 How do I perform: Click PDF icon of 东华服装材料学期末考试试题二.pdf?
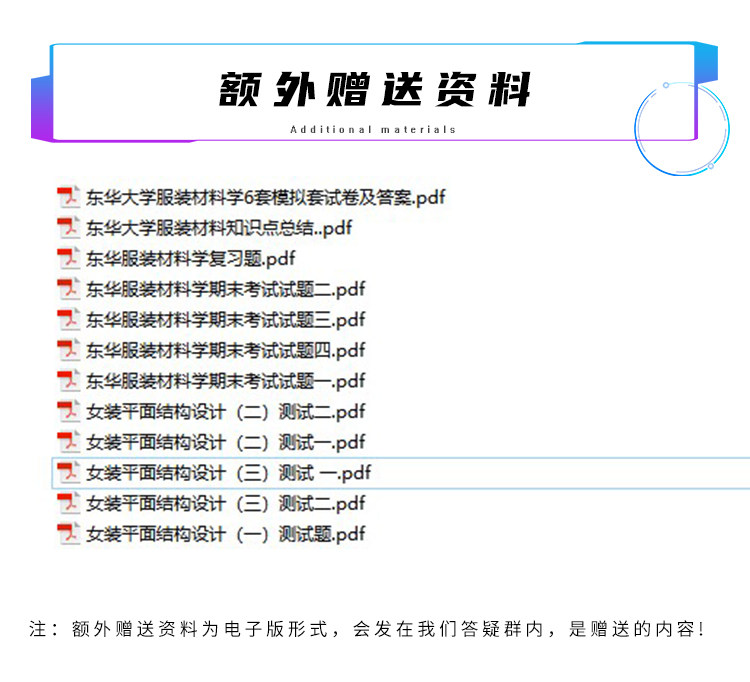click(68, 289)
